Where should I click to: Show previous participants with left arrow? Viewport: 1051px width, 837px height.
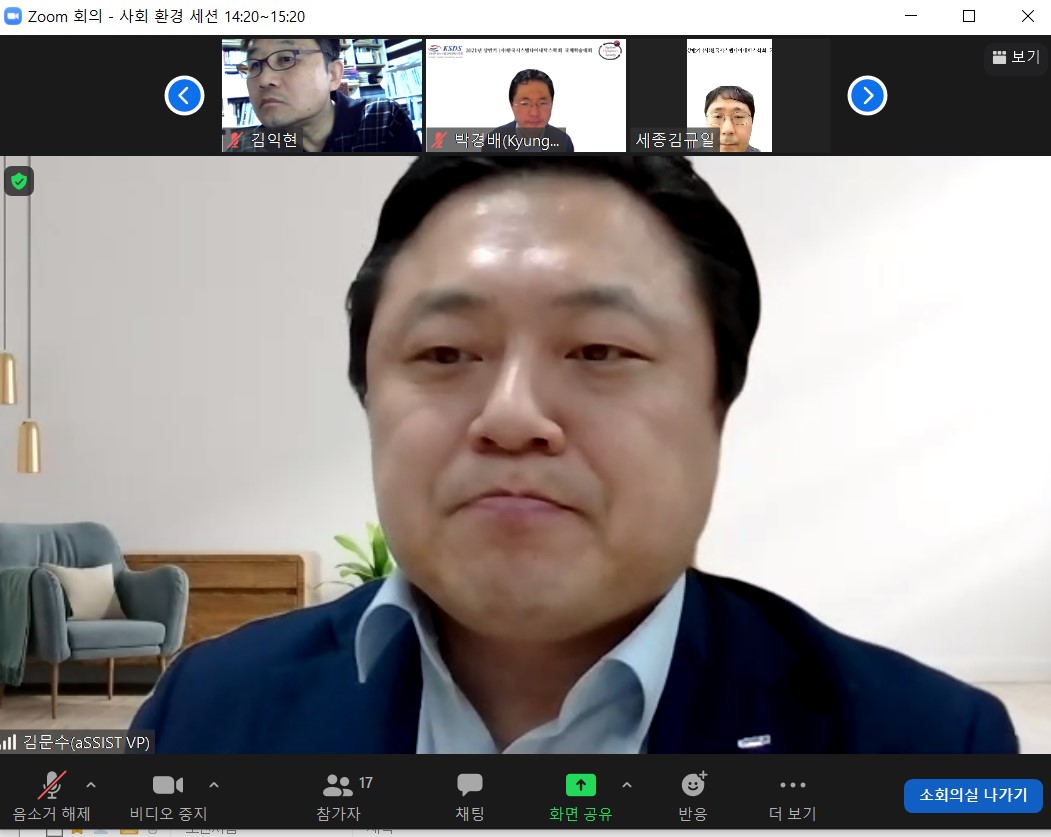pyautogui.click(x=184, y=96)
